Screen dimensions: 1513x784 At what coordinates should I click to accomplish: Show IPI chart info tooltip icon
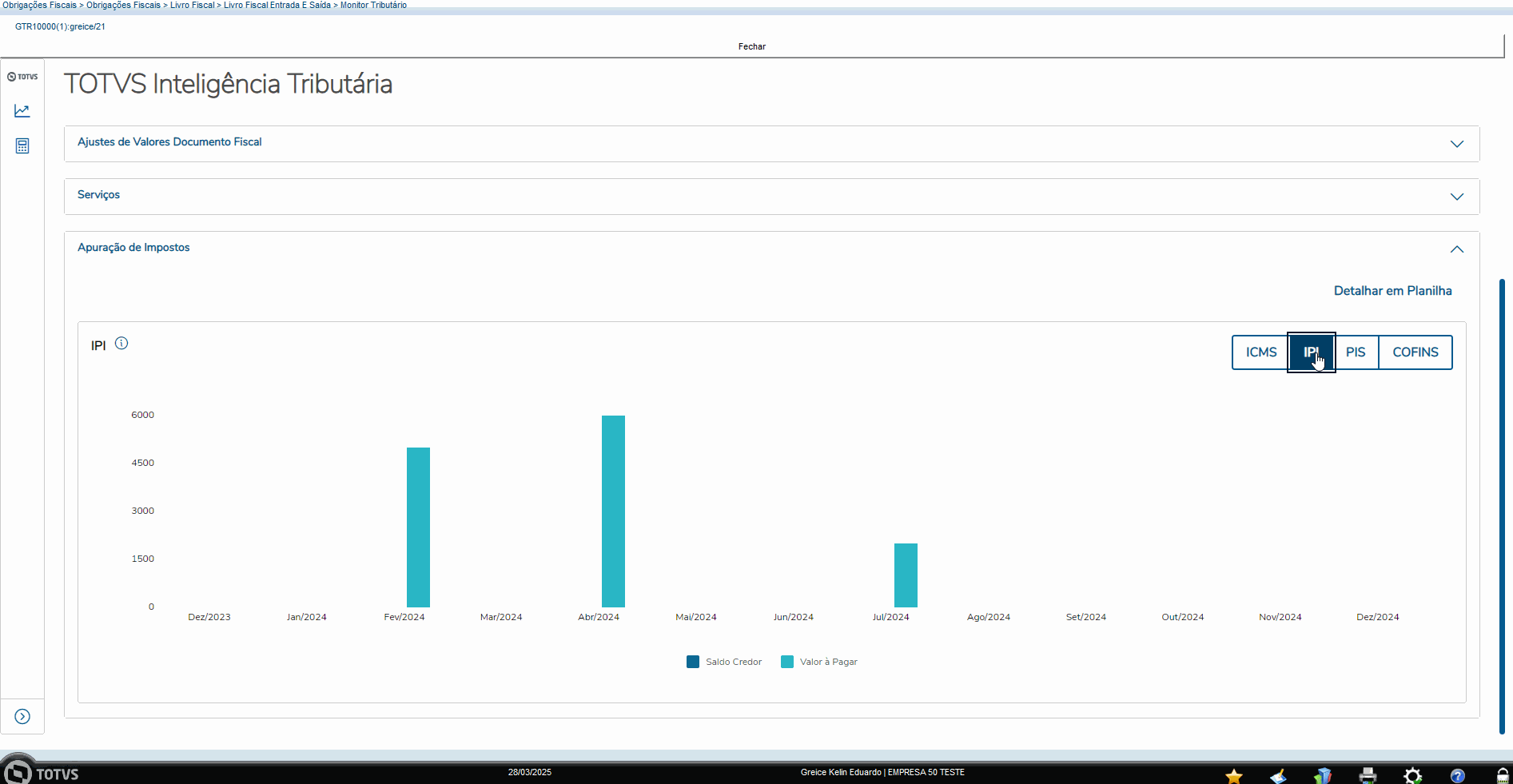pos(121,344)
